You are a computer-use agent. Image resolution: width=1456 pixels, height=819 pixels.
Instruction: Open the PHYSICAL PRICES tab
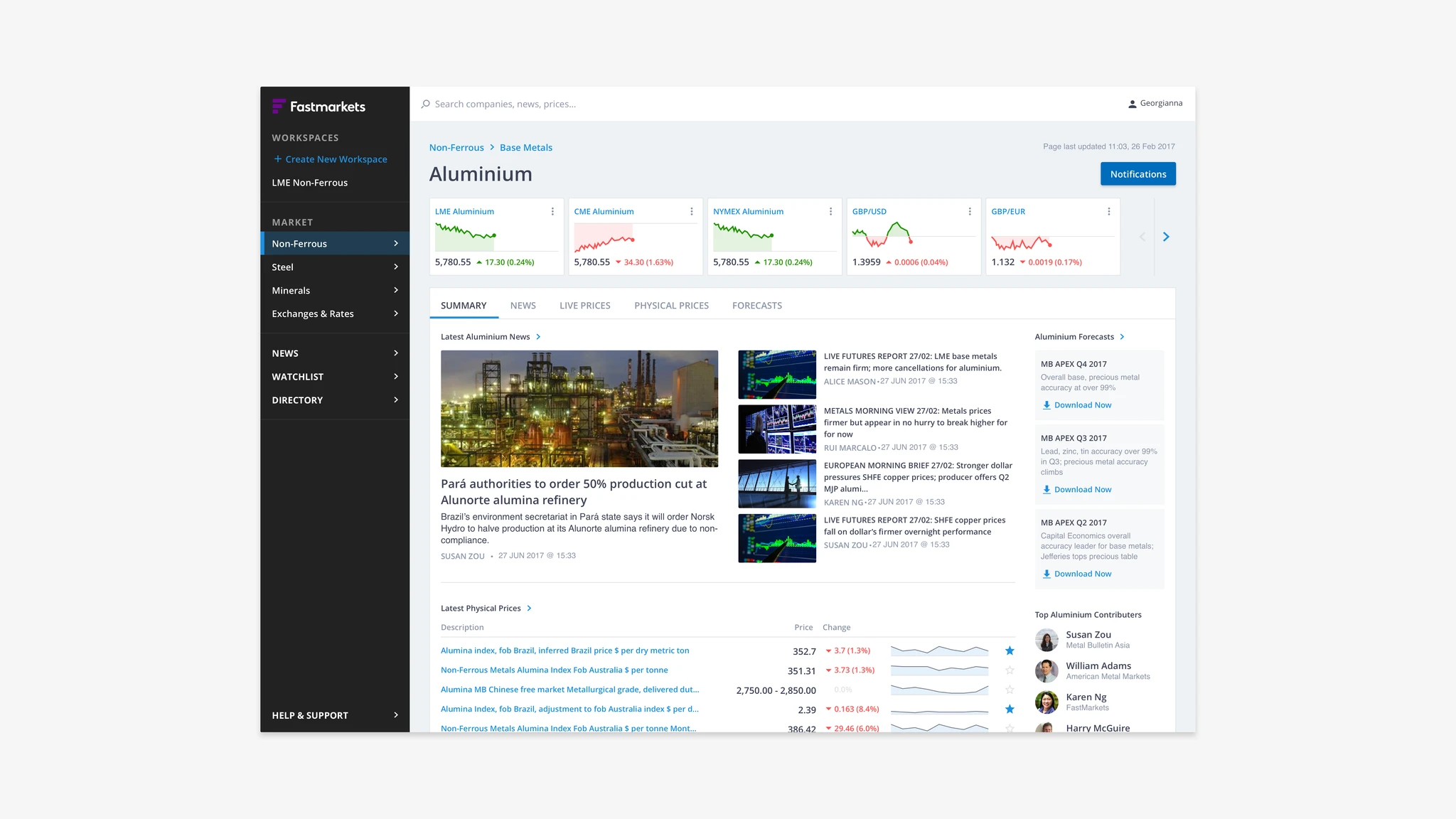pos(671,305)
